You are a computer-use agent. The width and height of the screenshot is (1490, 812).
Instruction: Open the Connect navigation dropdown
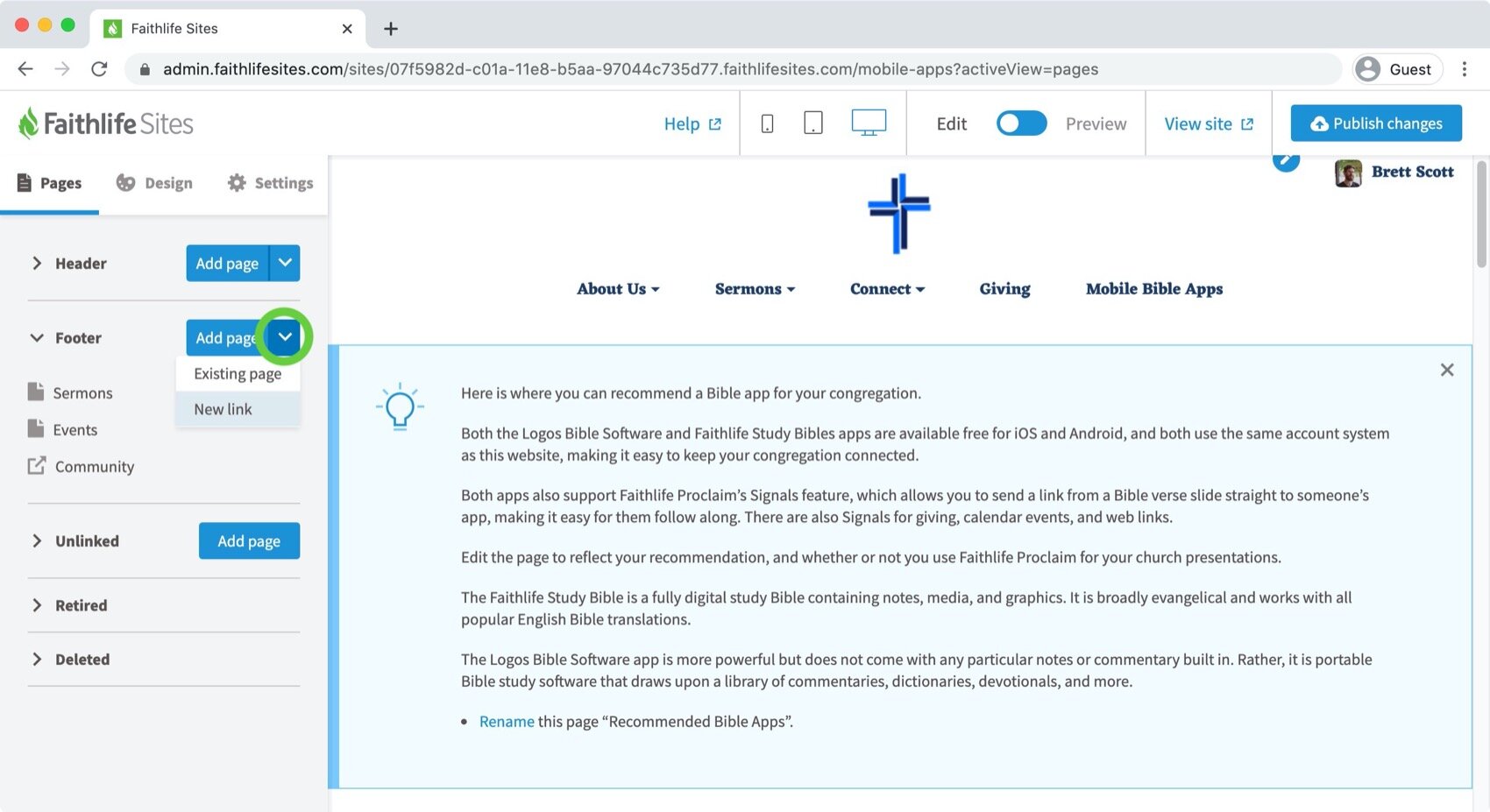pyautogui.click(x=887, y=289)
